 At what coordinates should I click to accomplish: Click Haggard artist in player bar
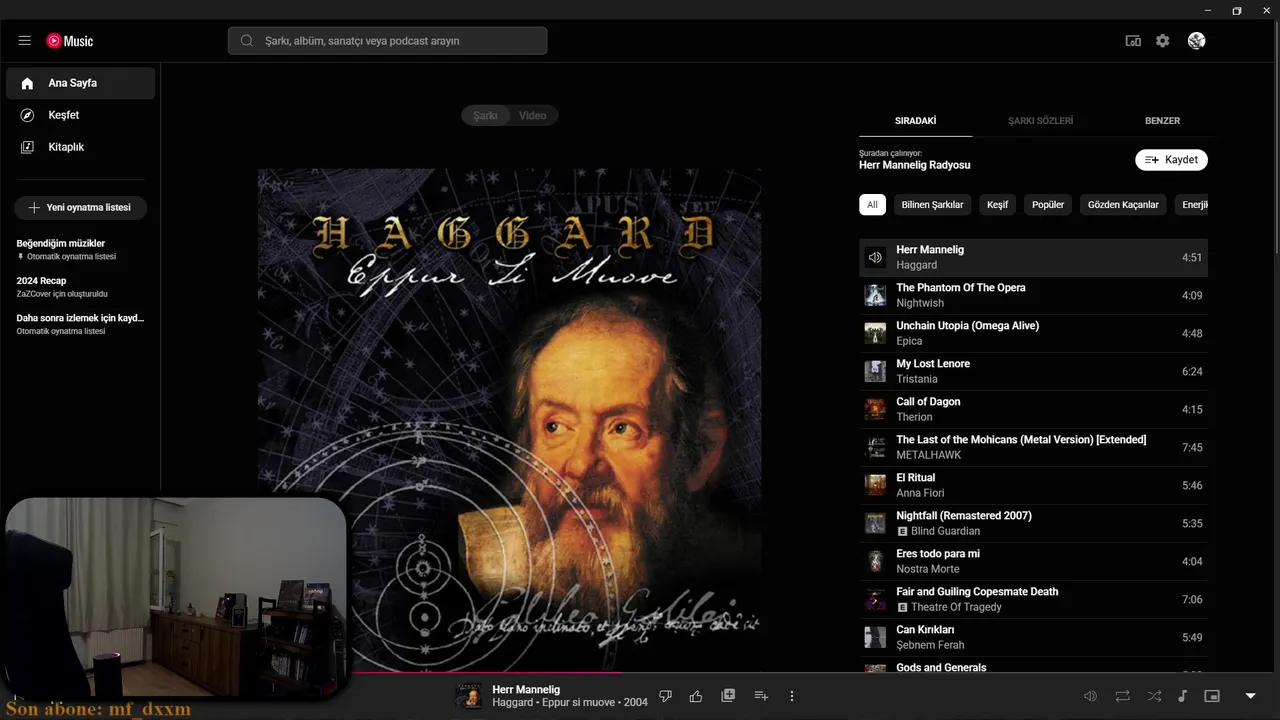512,703
